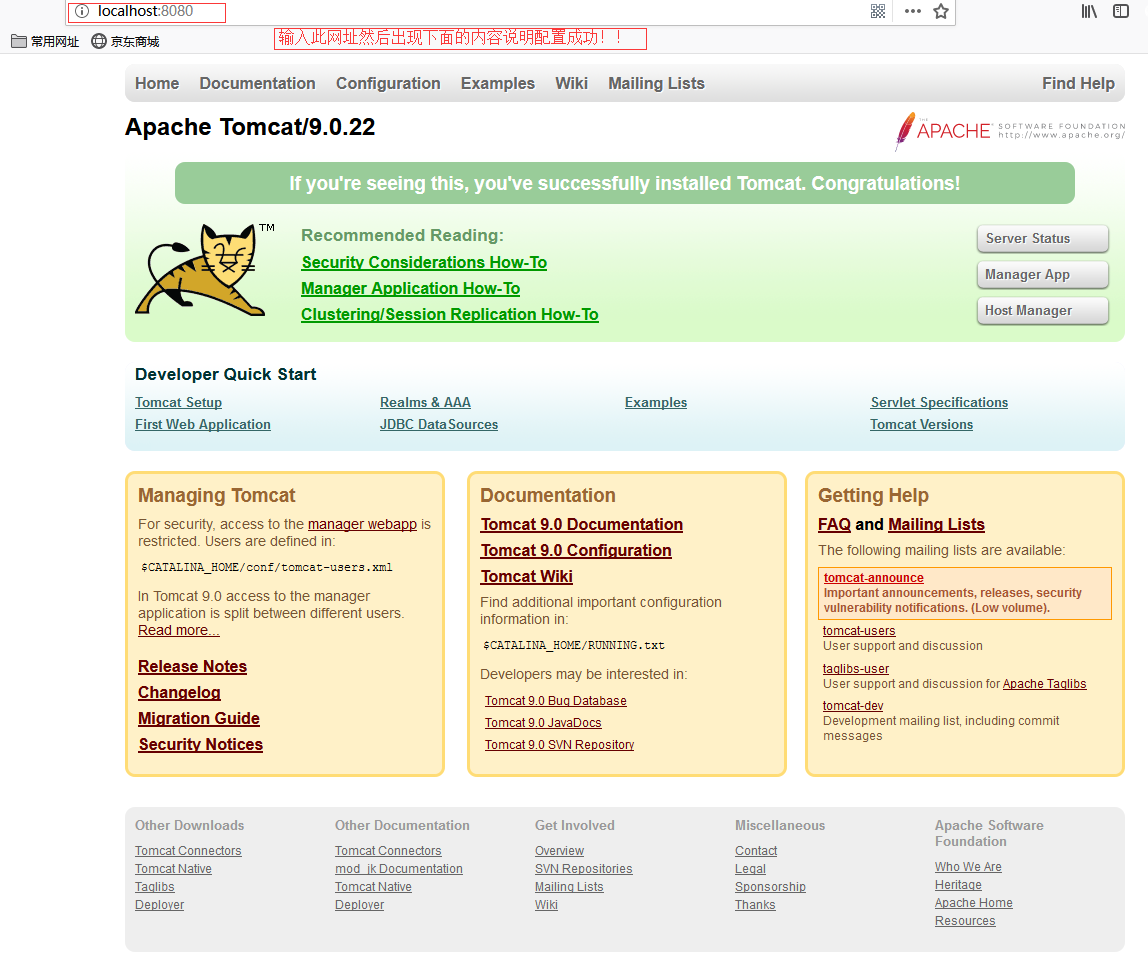Open the Security Considerations How-To link

click(424, 262)
